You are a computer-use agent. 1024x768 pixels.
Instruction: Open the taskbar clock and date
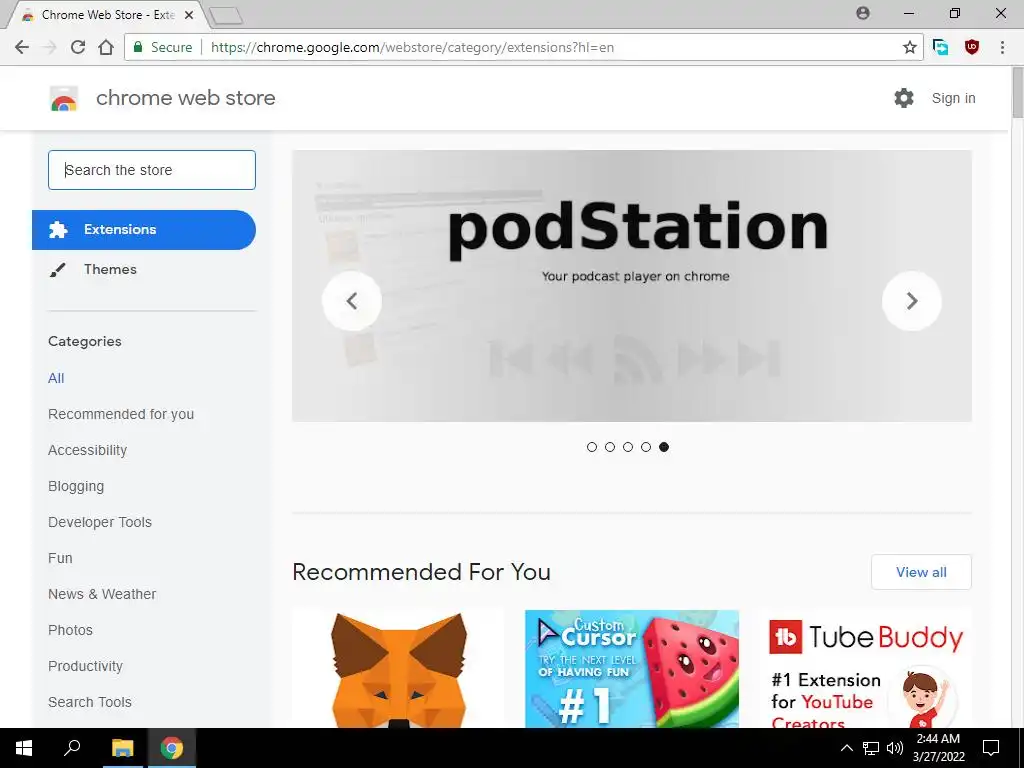[938, 748]
